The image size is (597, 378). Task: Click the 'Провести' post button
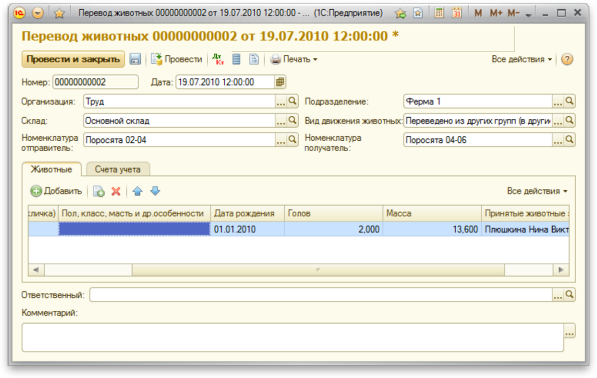177,59
